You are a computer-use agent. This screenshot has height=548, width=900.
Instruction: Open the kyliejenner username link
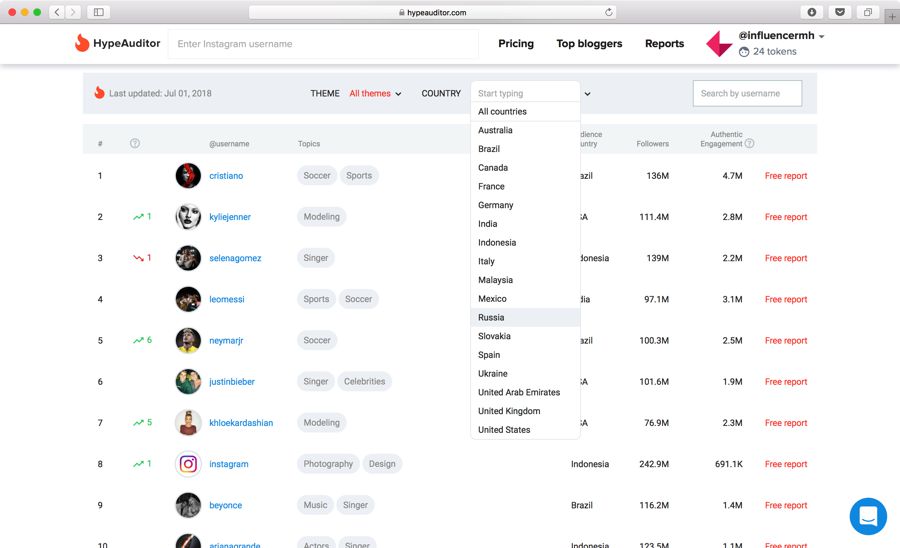point(230,217)
